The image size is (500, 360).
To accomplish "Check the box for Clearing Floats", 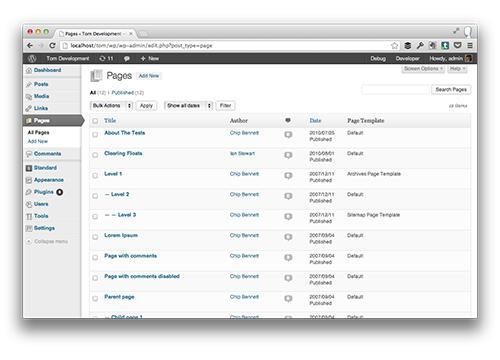I will click(95, 155).
